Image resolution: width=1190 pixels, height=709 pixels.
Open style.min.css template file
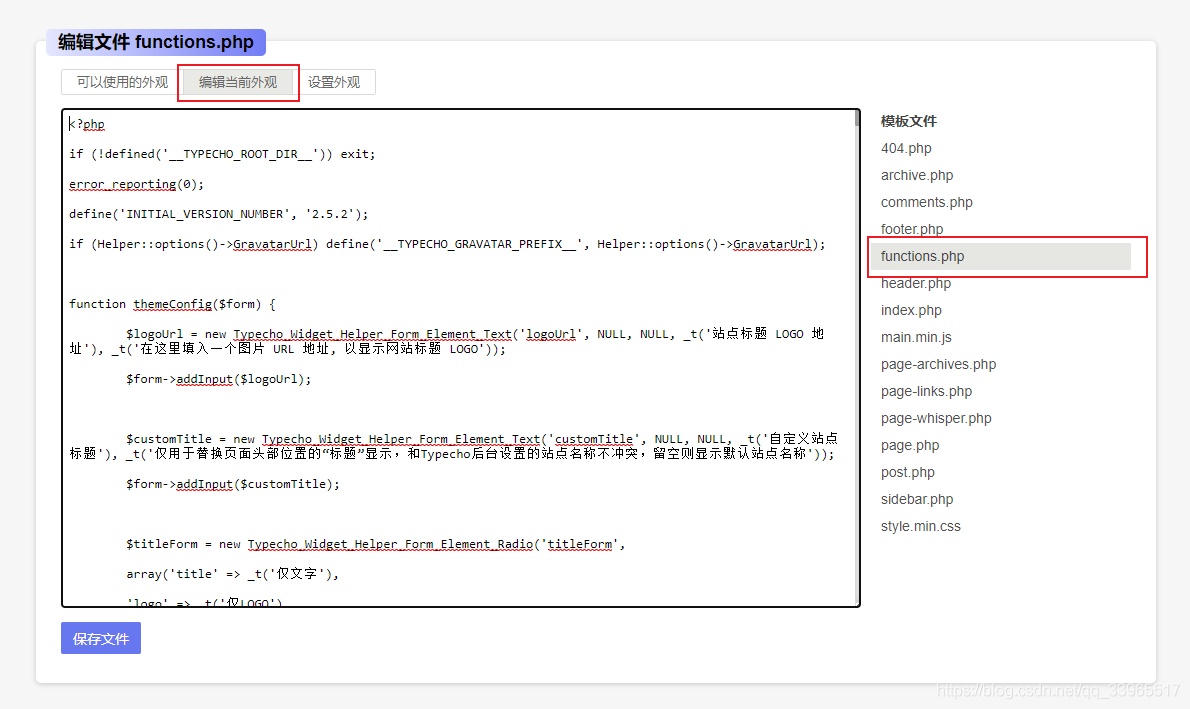pyautogui.click(x=921, y=526)
